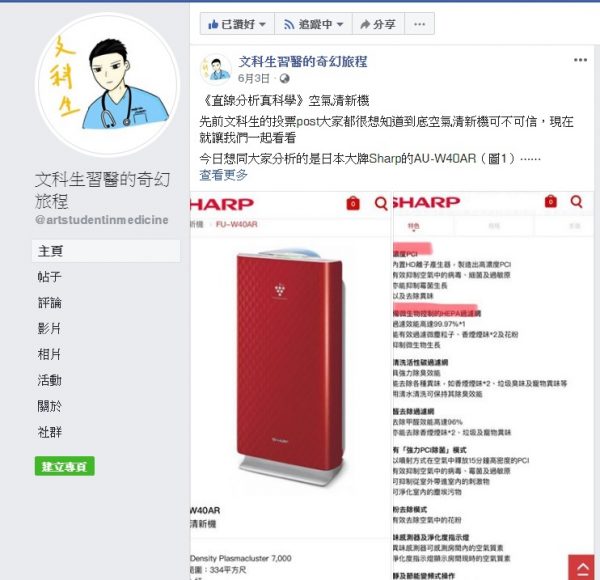The image size is (600, 580).
Task: Click the left Sharp search magnifier icon
Action: tap(381, 203)
